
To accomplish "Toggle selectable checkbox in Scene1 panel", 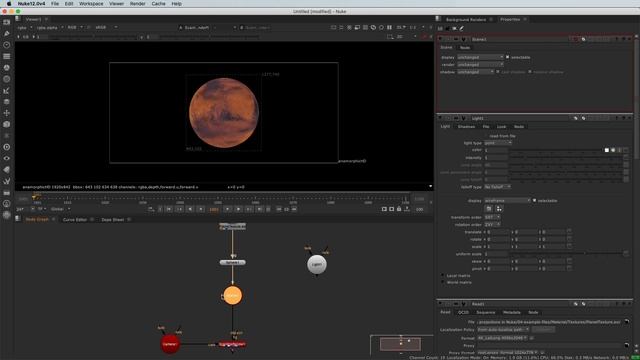I will click(507, 57).
